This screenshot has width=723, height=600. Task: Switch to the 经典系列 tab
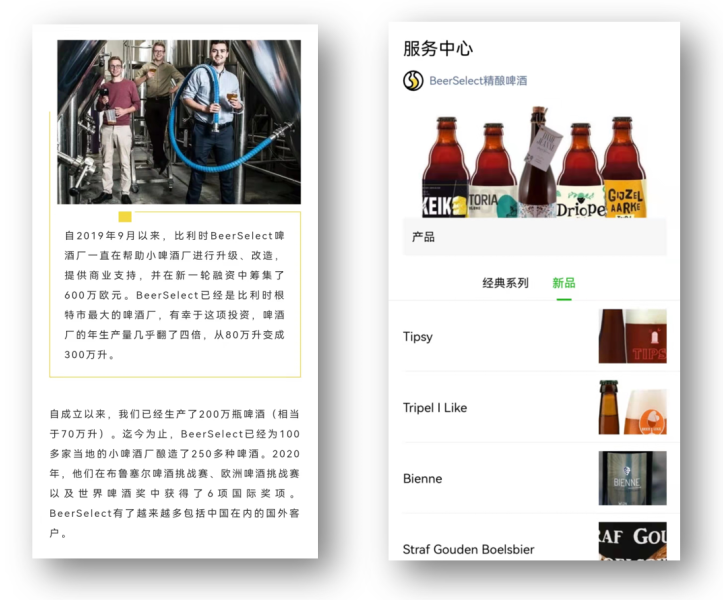[505, 283]
